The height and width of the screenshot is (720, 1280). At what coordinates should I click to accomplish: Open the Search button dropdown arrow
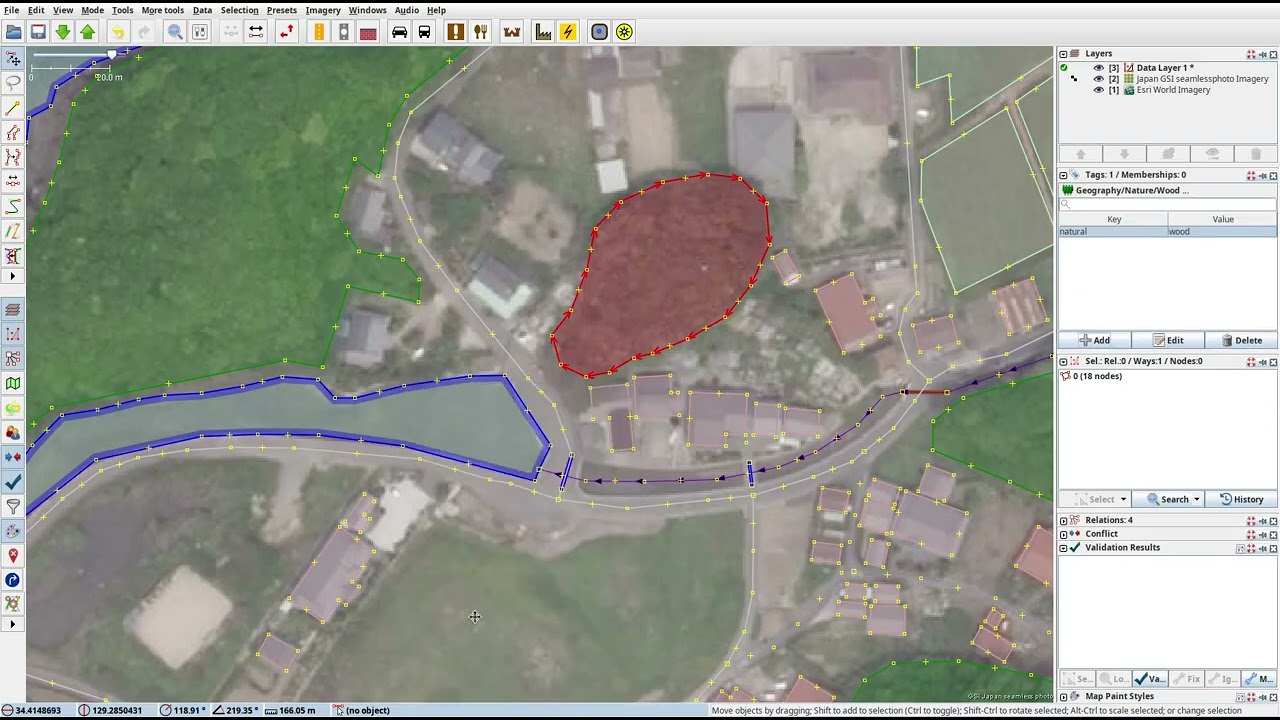coord(1197,499)
